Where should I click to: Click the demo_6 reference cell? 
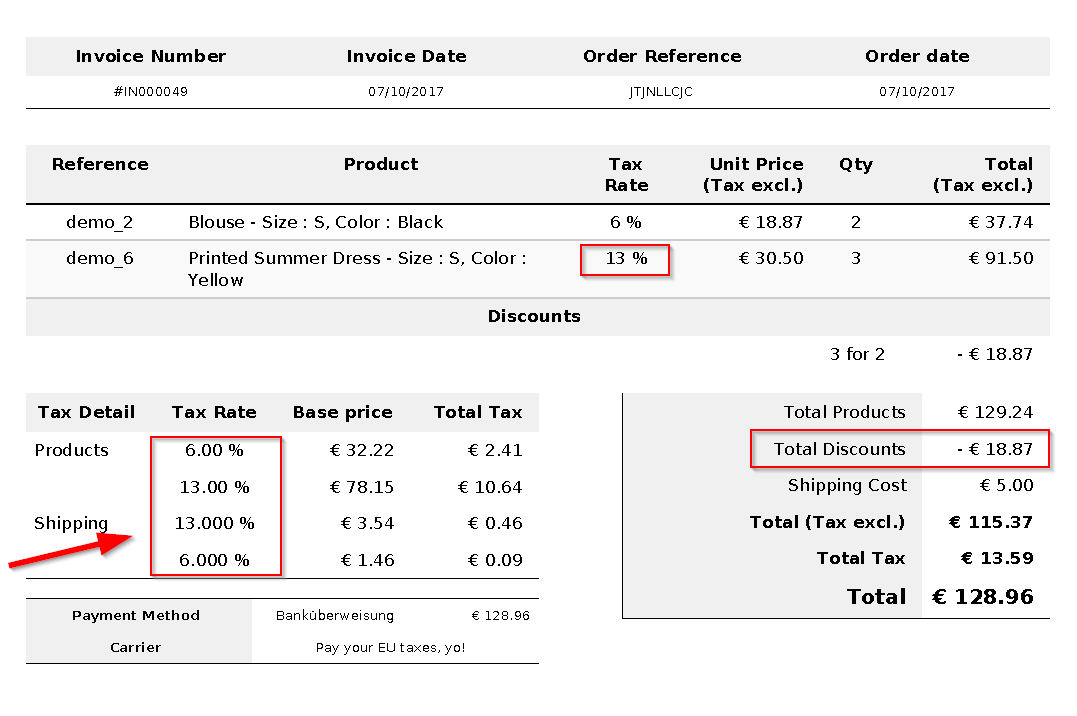[x=100, y=258]
